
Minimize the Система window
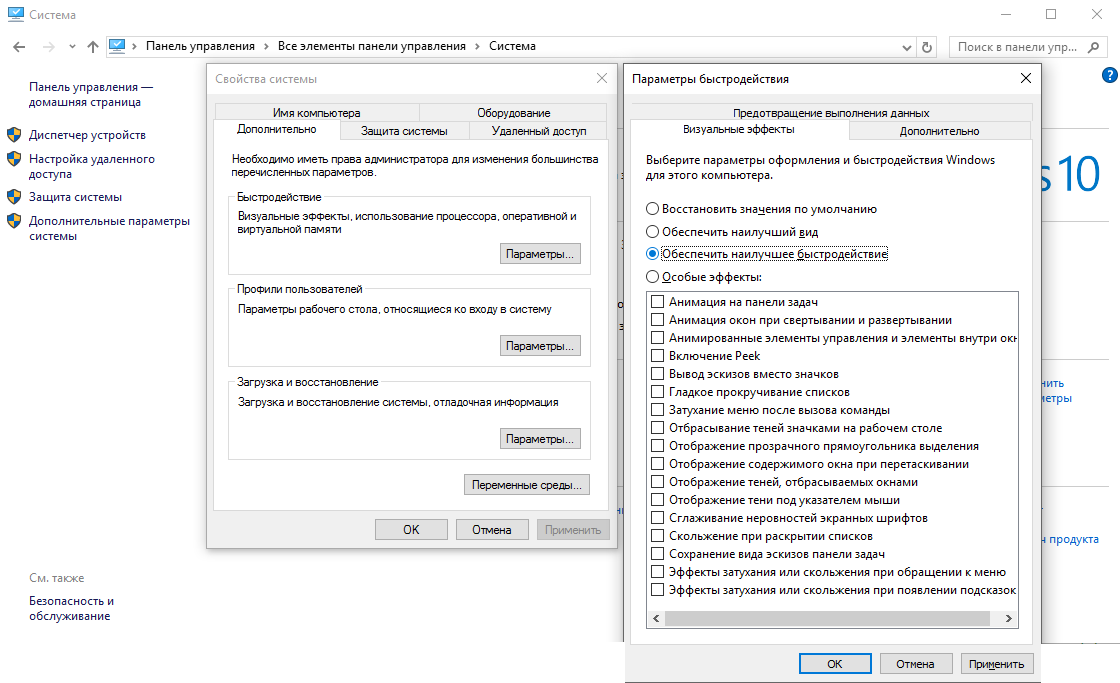pyautogui.click(x=1006, y=14)
